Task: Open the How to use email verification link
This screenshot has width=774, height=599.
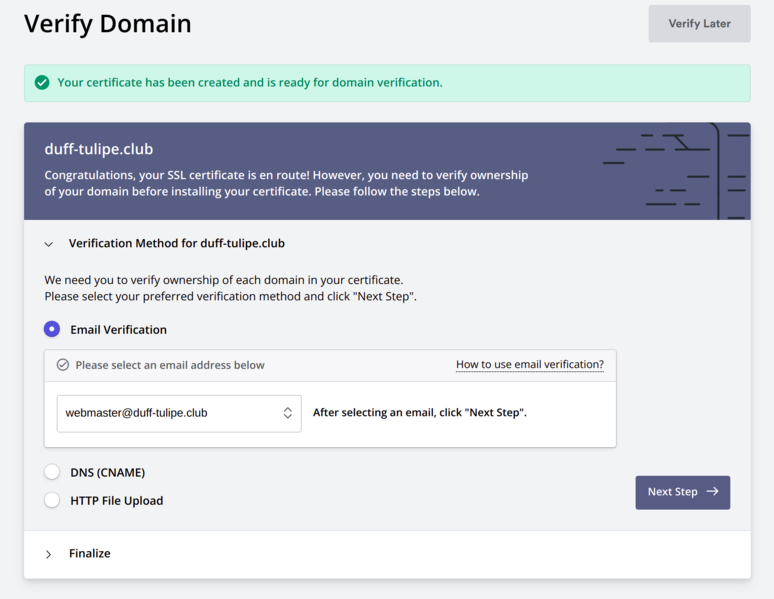Action: tap(529, 365)
